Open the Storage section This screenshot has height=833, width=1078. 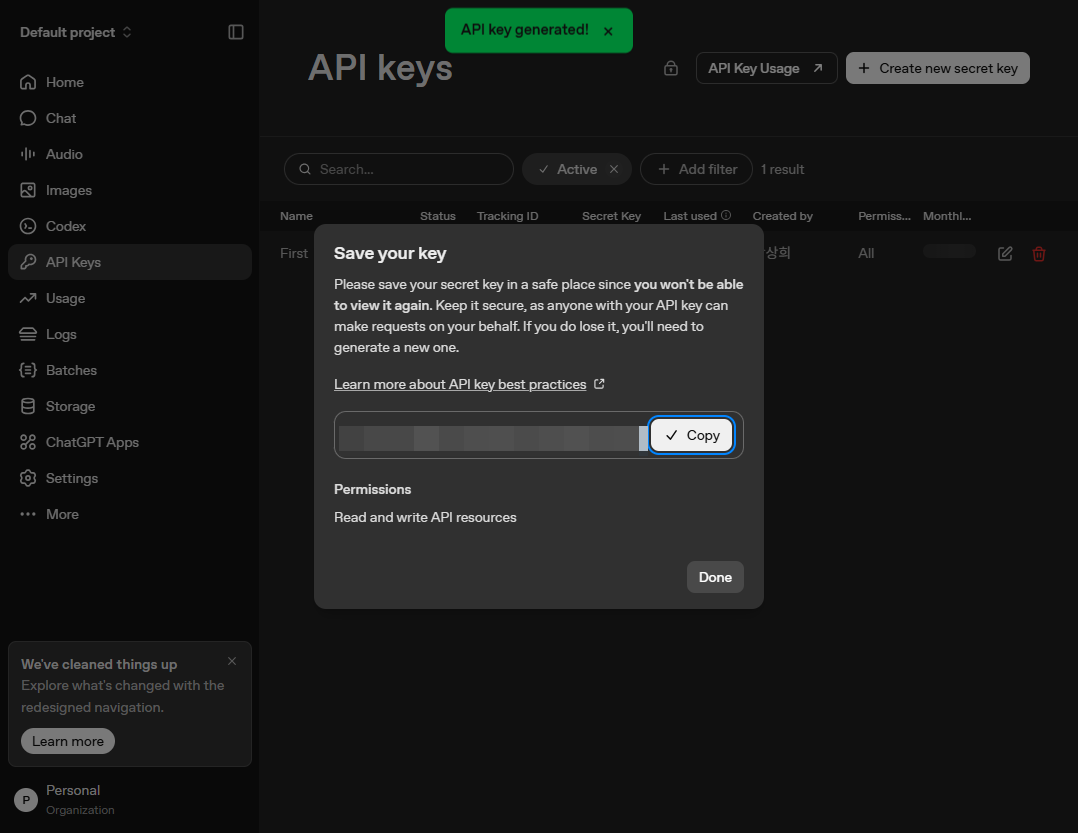pyautogui.click(x=129, y=406)
